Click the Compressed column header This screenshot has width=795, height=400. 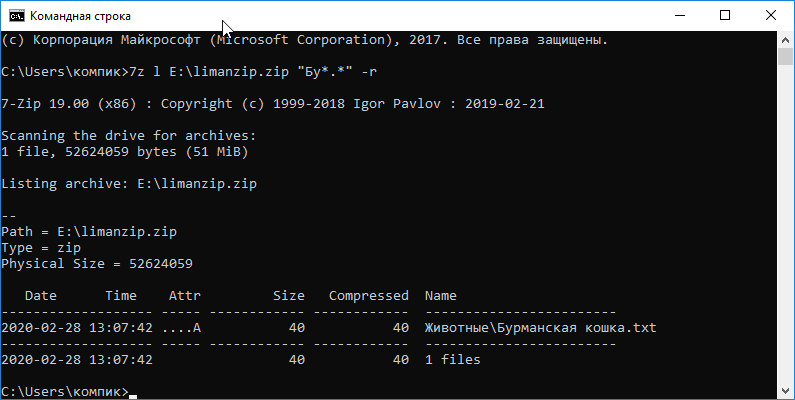[369, 296]
